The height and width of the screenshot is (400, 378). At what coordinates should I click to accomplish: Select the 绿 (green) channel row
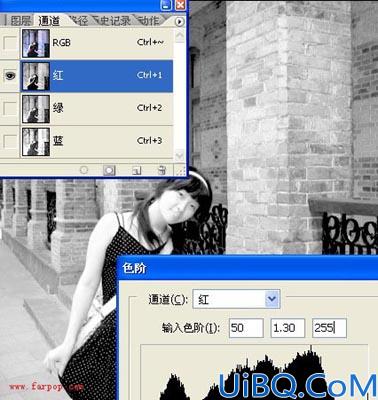tap(96, 109)
